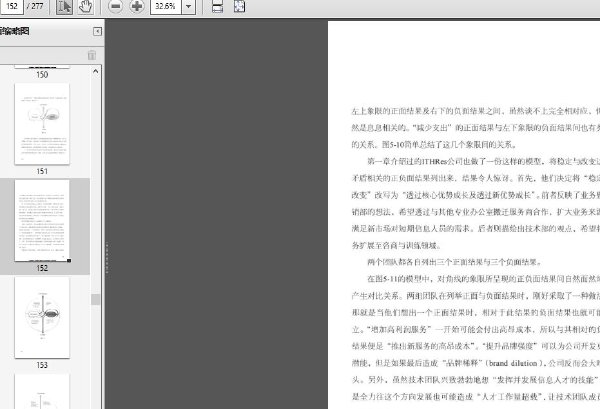600x409 pixels.
Task: Click the 32.6% zoom level field
Action: pos(166,7)
